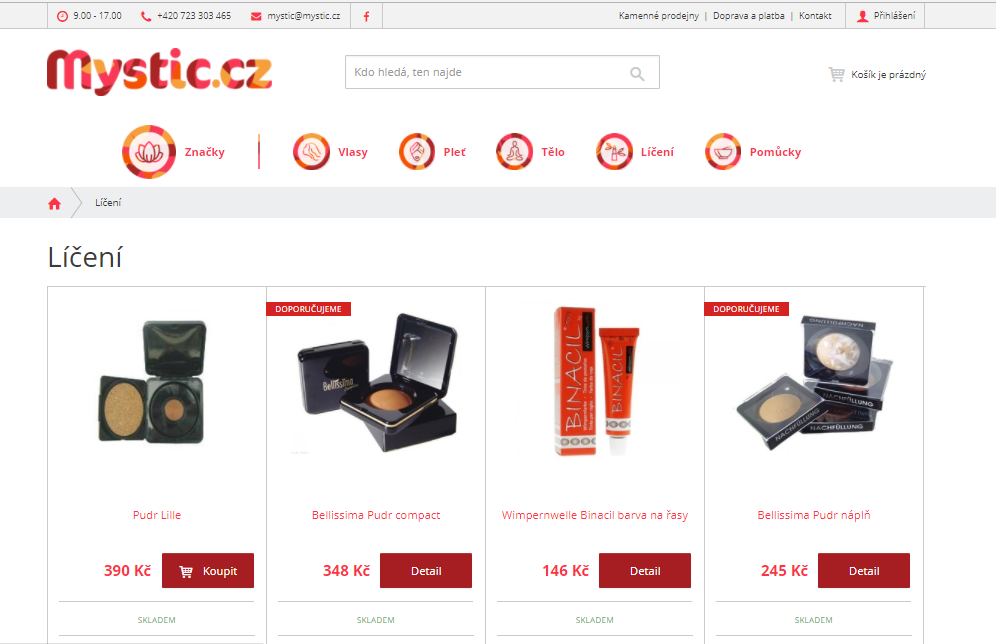The image size is (996, 644).
Task: Open the Značky lotus icon
Action: point(149,152)
